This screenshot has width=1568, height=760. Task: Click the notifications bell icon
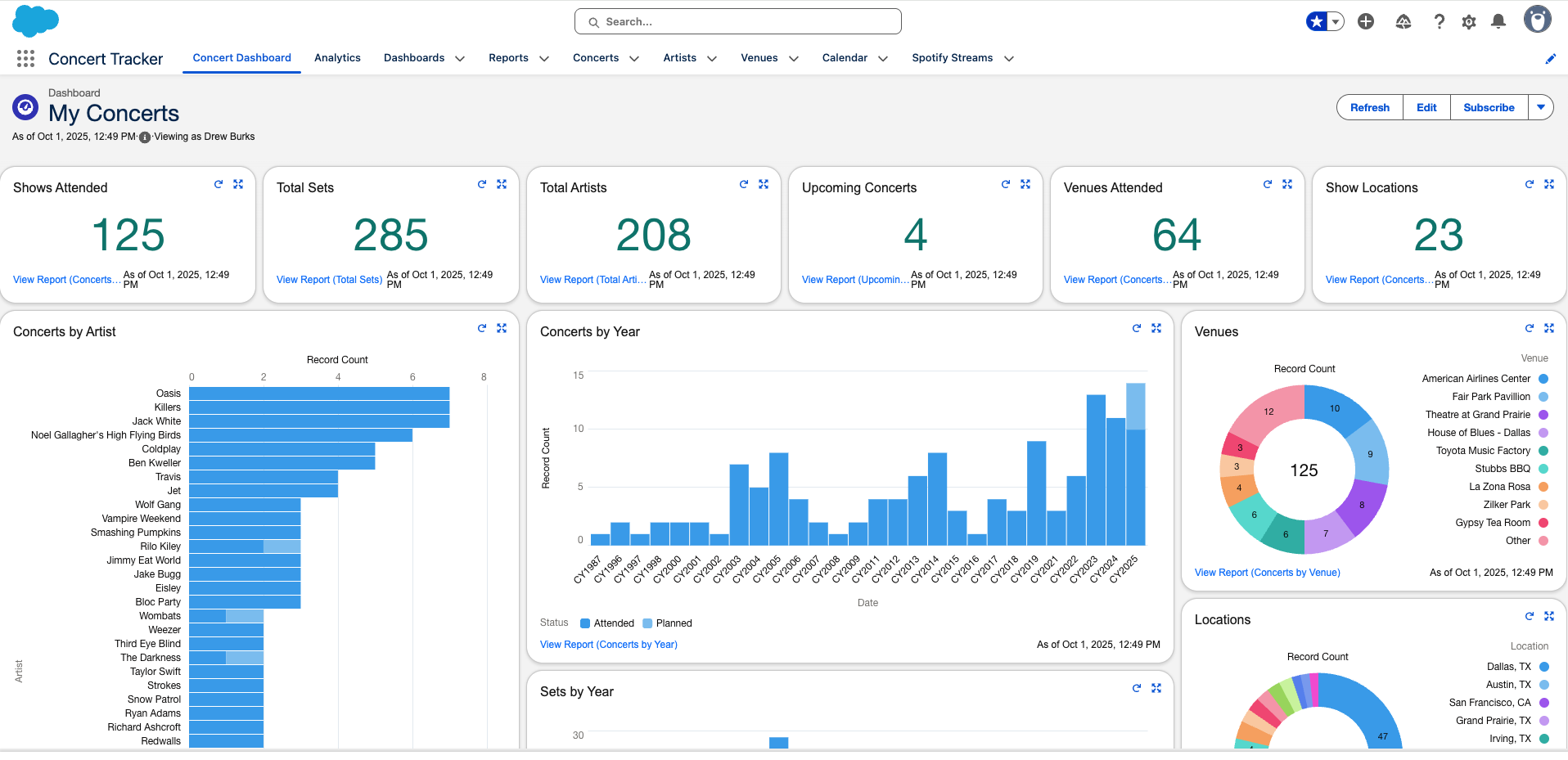coord(1498,21)
